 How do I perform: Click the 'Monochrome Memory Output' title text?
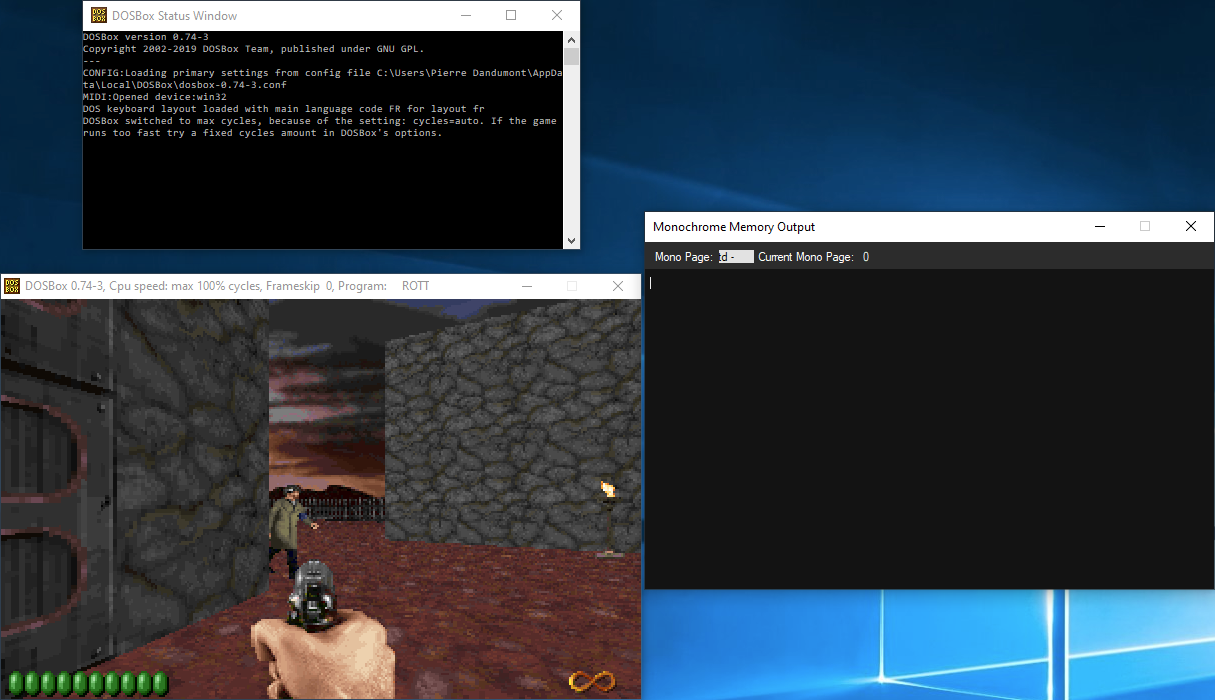(x=734, y=227)
